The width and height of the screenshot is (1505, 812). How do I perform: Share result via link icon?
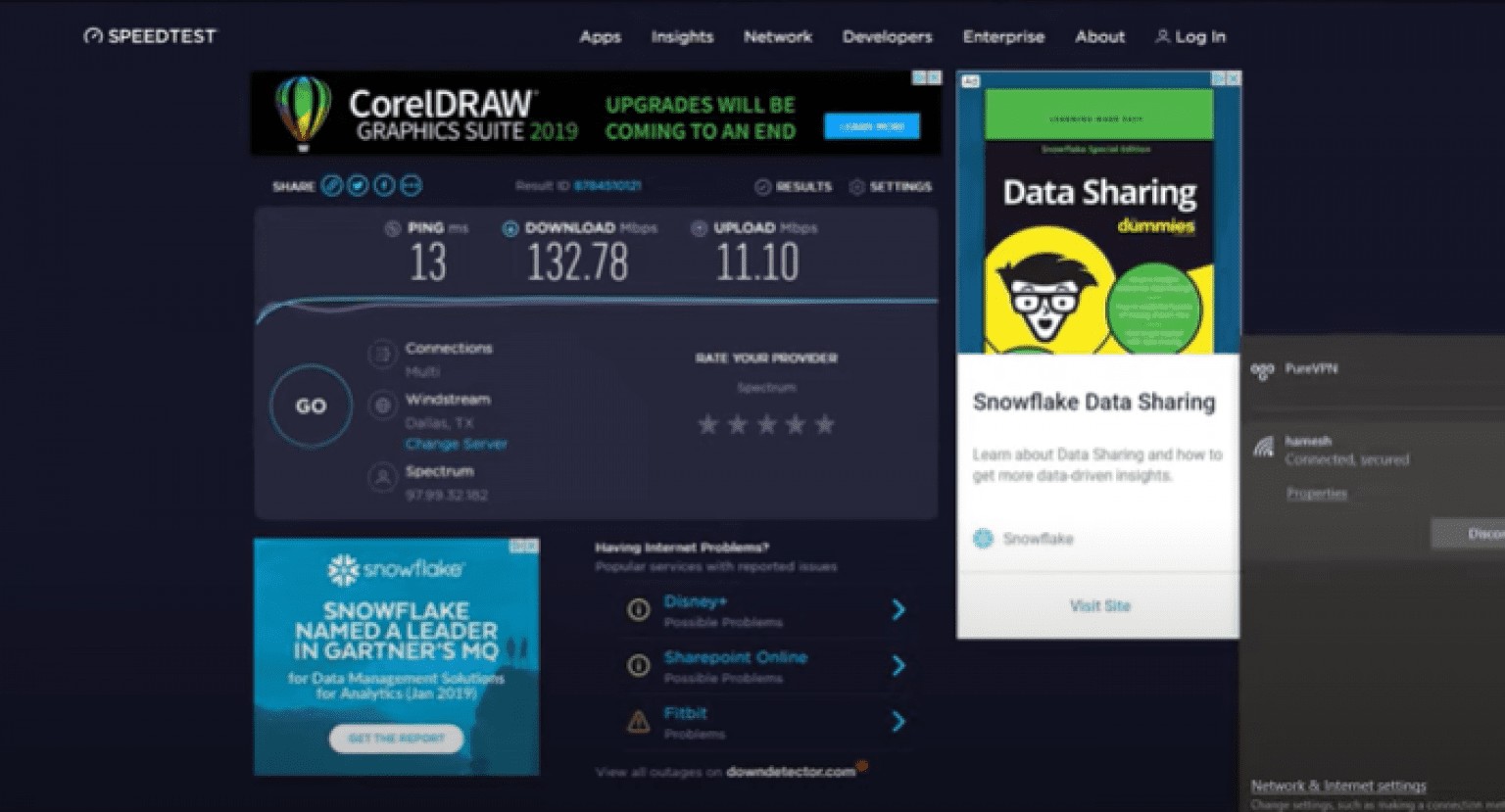click(332, 185)
